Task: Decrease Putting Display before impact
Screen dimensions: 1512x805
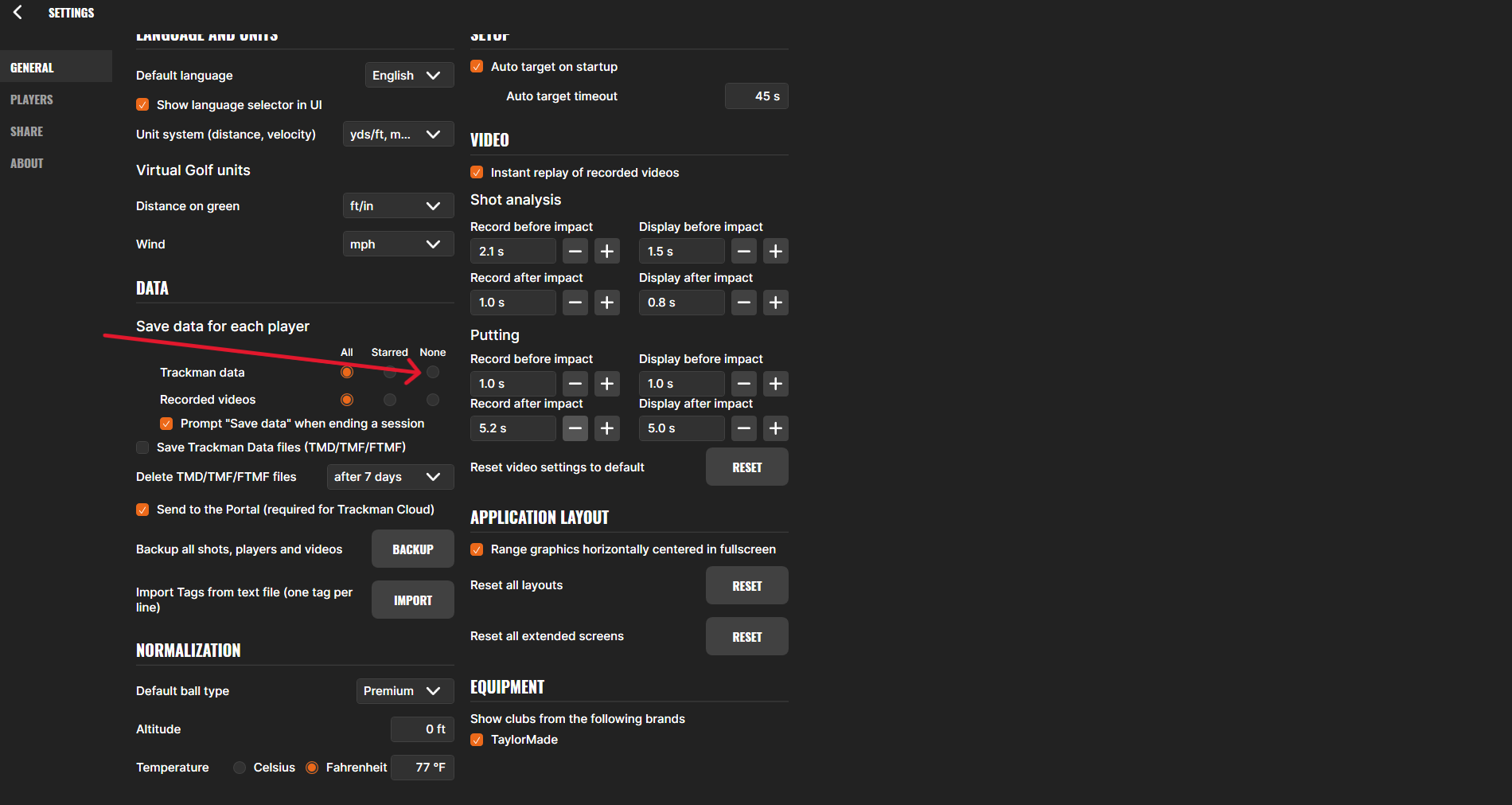Action: click(744, 384)
